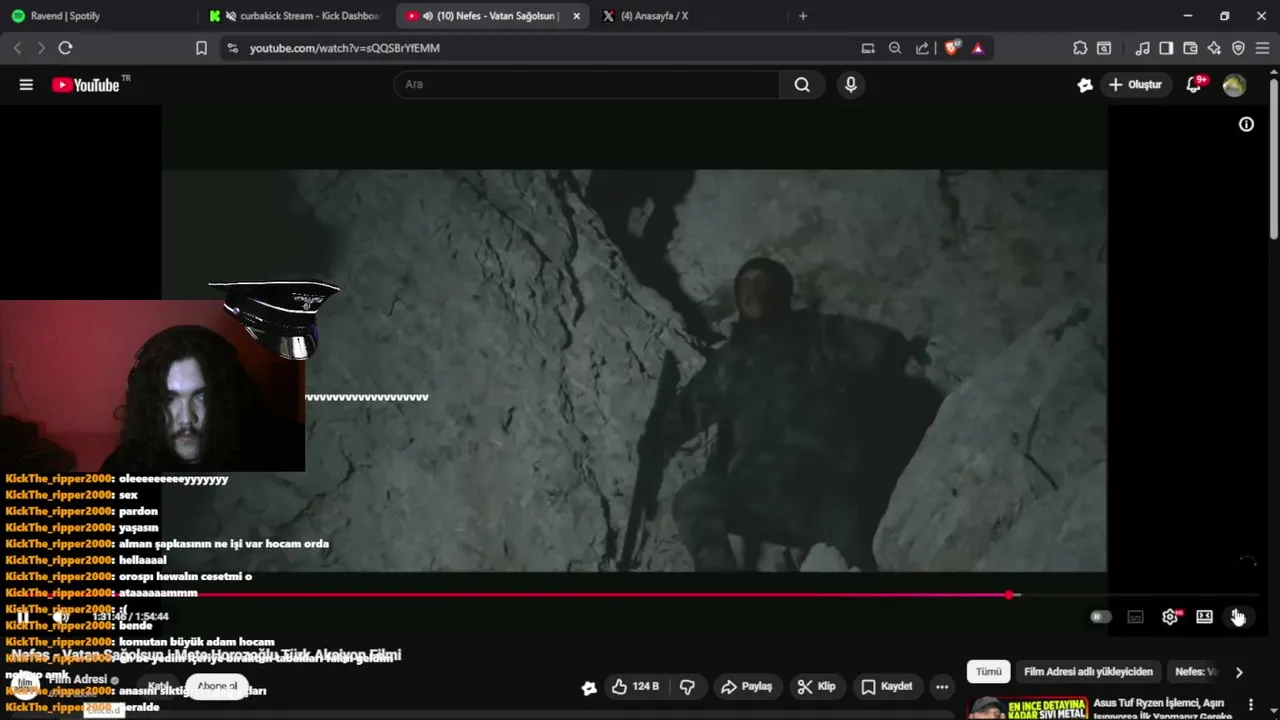Reload the page
The width and height of the screenshot is (1280, 720).
pos(65,48)
